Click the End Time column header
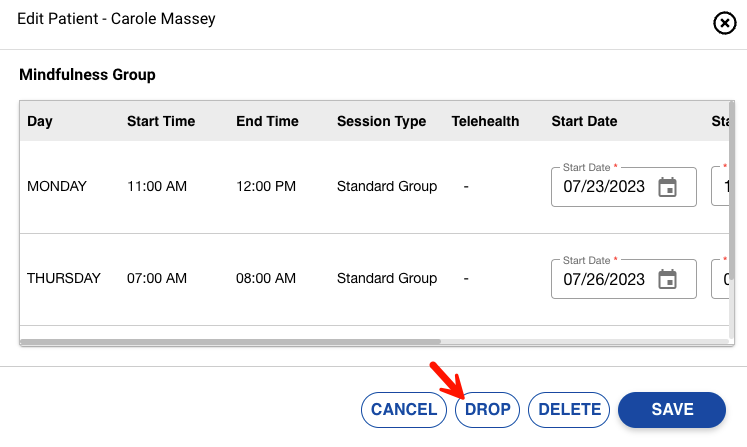 click(x=267, y=121)
